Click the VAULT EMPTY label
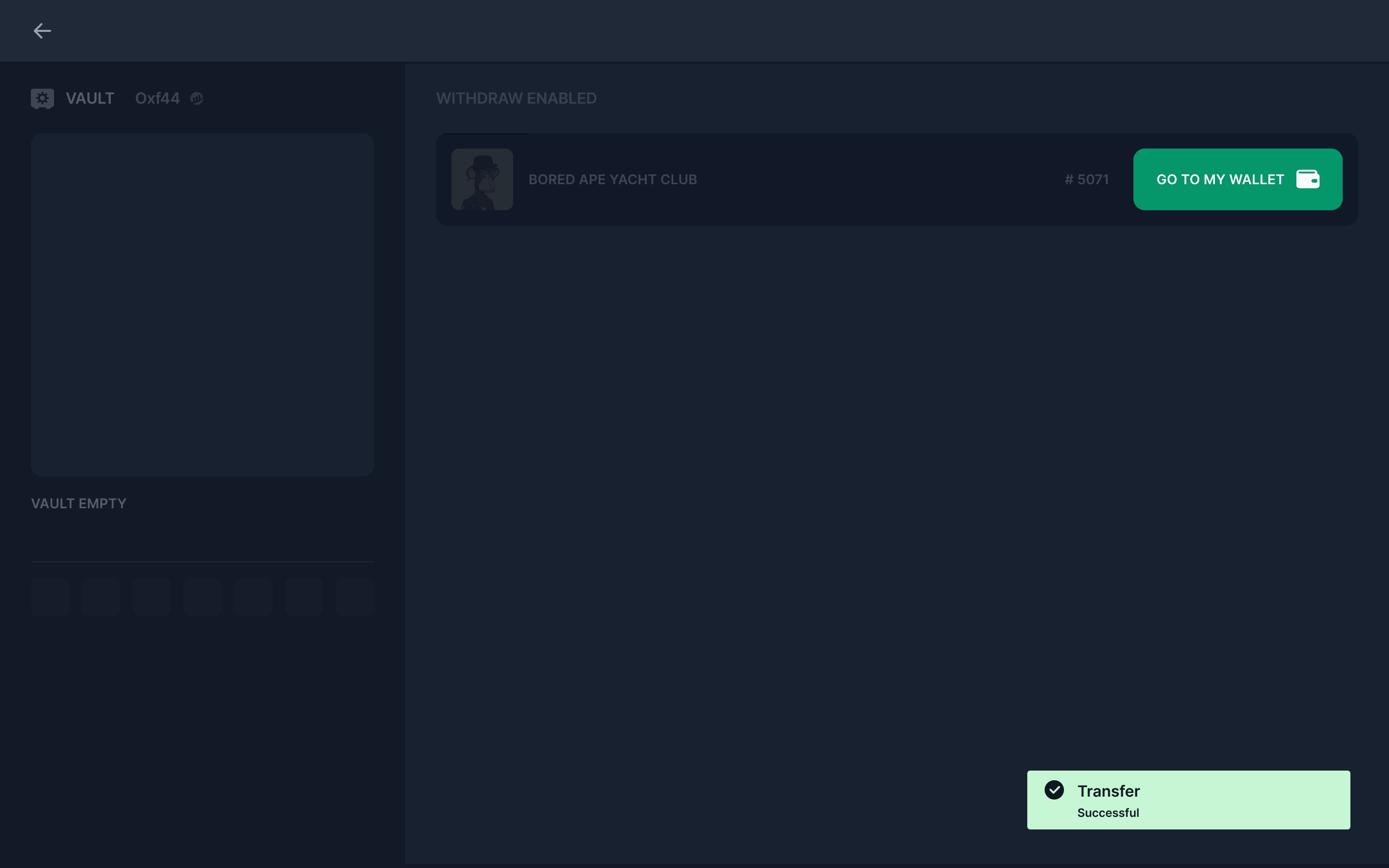This screenshot has width=1389, height=868. 79,503
